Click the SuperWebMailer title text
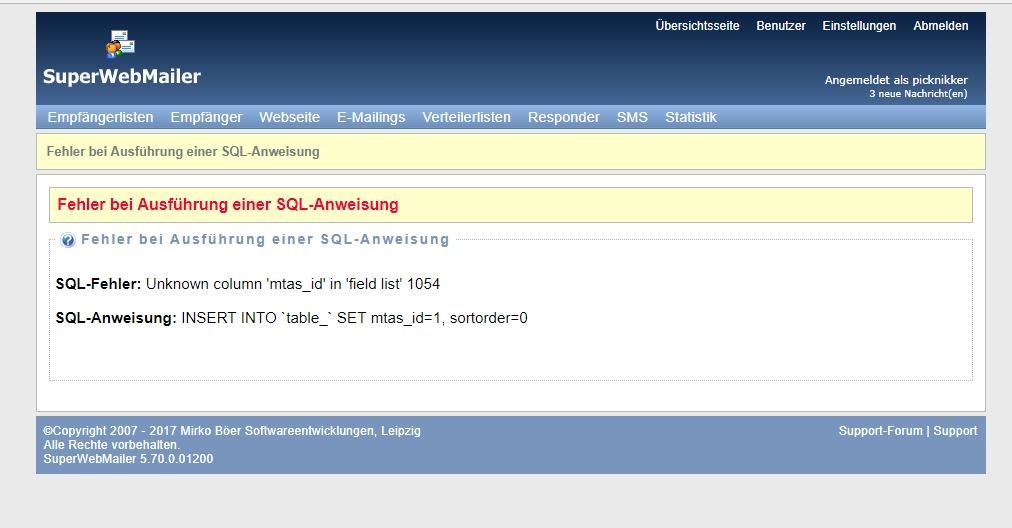Image resolution: width=1012 pixels, height=528 pixels. (121, 77)
